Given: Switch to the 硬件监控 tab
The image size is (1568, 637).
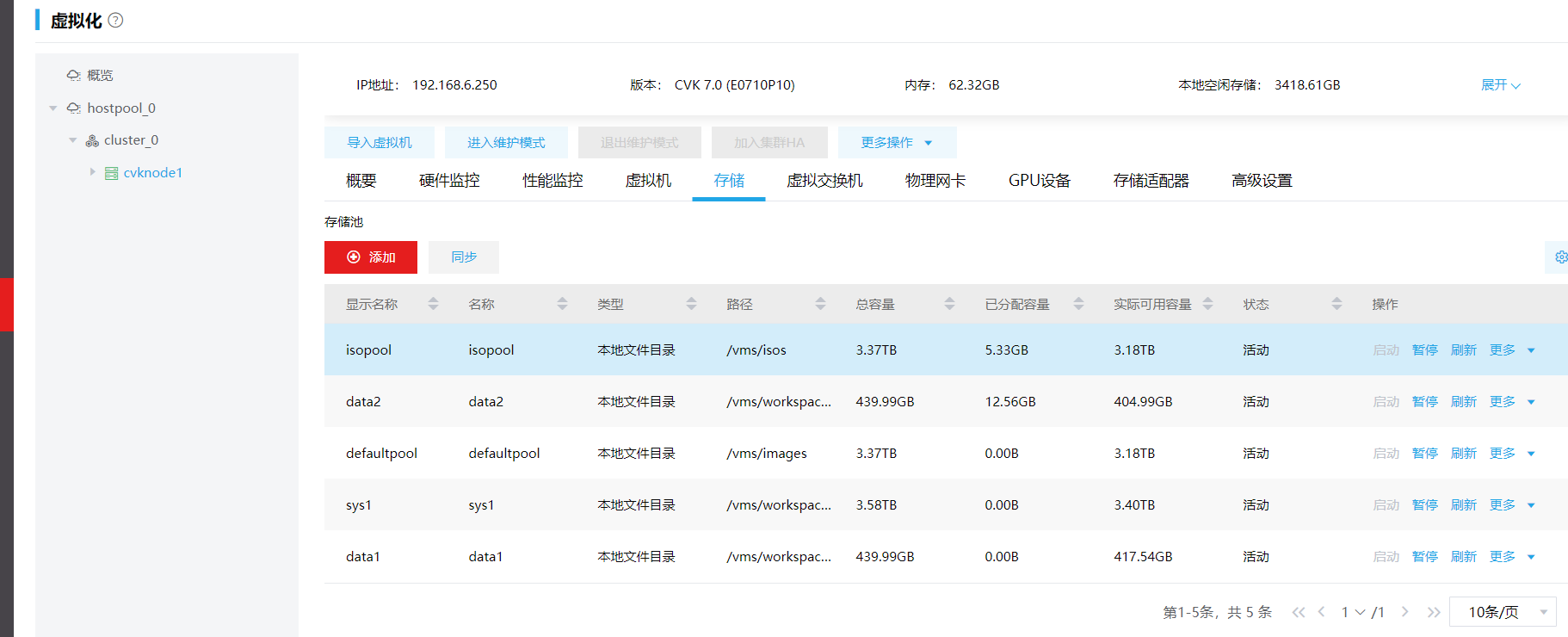Looking at the screenshot, I should (x=449, y=181).
